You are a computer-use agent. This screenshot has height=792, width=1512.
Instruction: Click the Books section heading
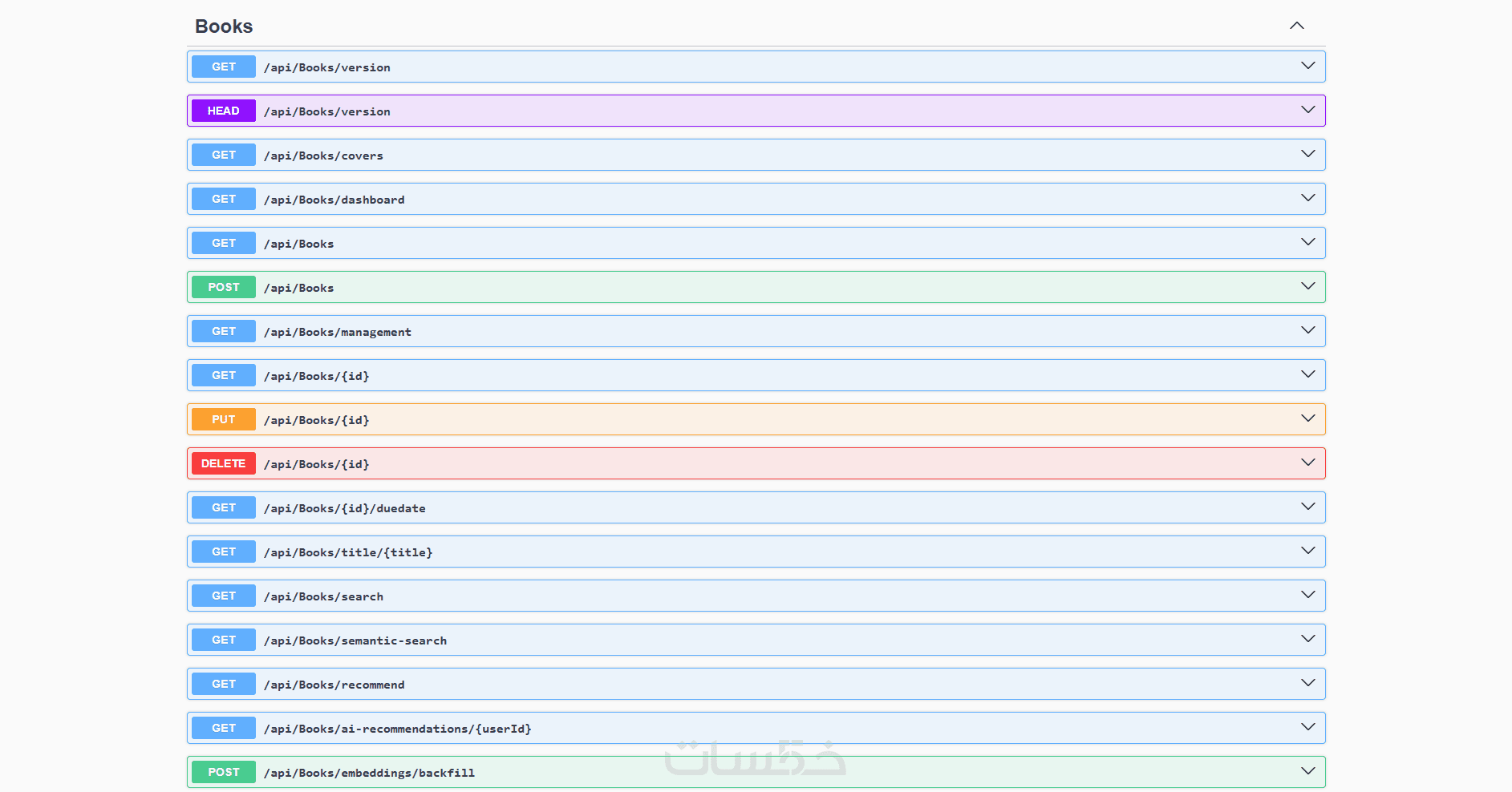[224, 26]
